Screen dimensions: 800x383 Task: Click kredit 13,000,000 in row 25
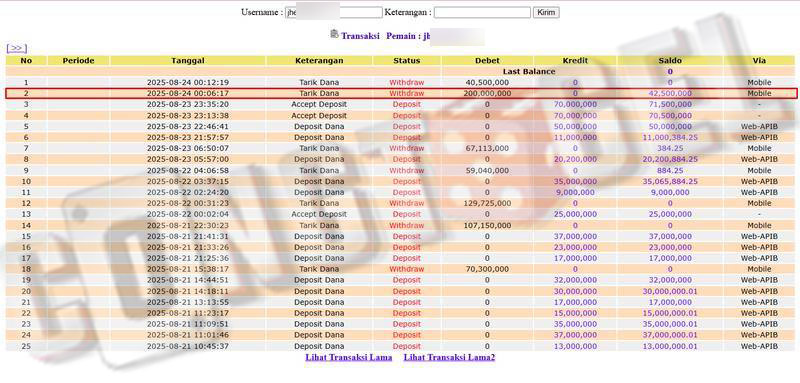tap(575, 346)
